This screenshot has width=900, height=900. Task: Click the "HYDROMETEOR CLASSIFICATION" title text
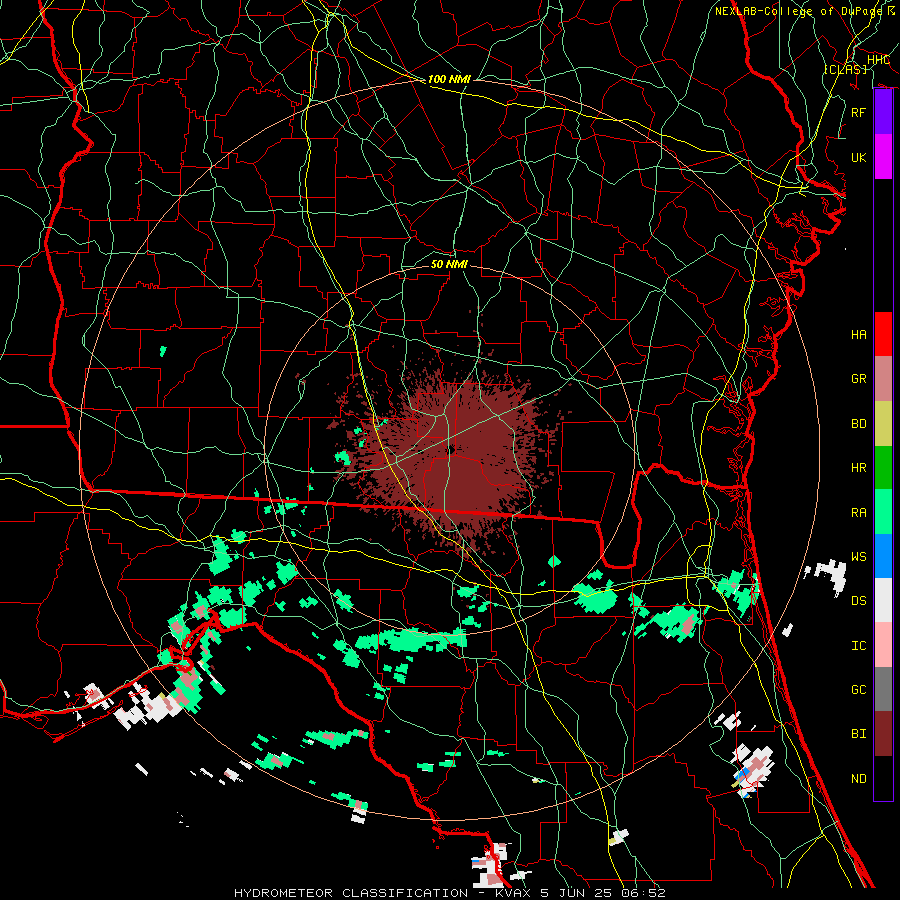coord(351,893)
